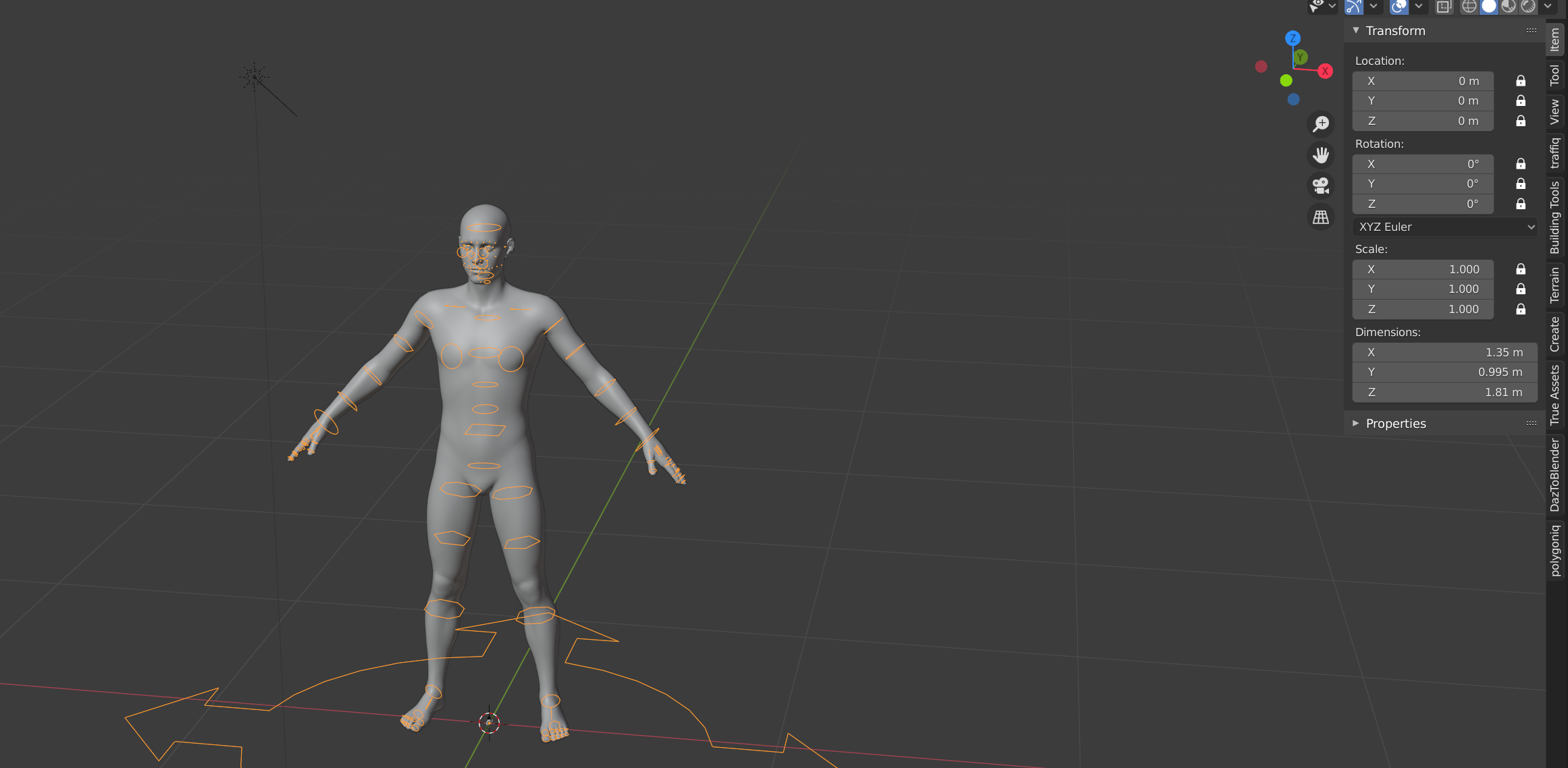Switch to the Tool sidebar tab
This screenshot has width=1568, height=768.
pos(1555,75)
